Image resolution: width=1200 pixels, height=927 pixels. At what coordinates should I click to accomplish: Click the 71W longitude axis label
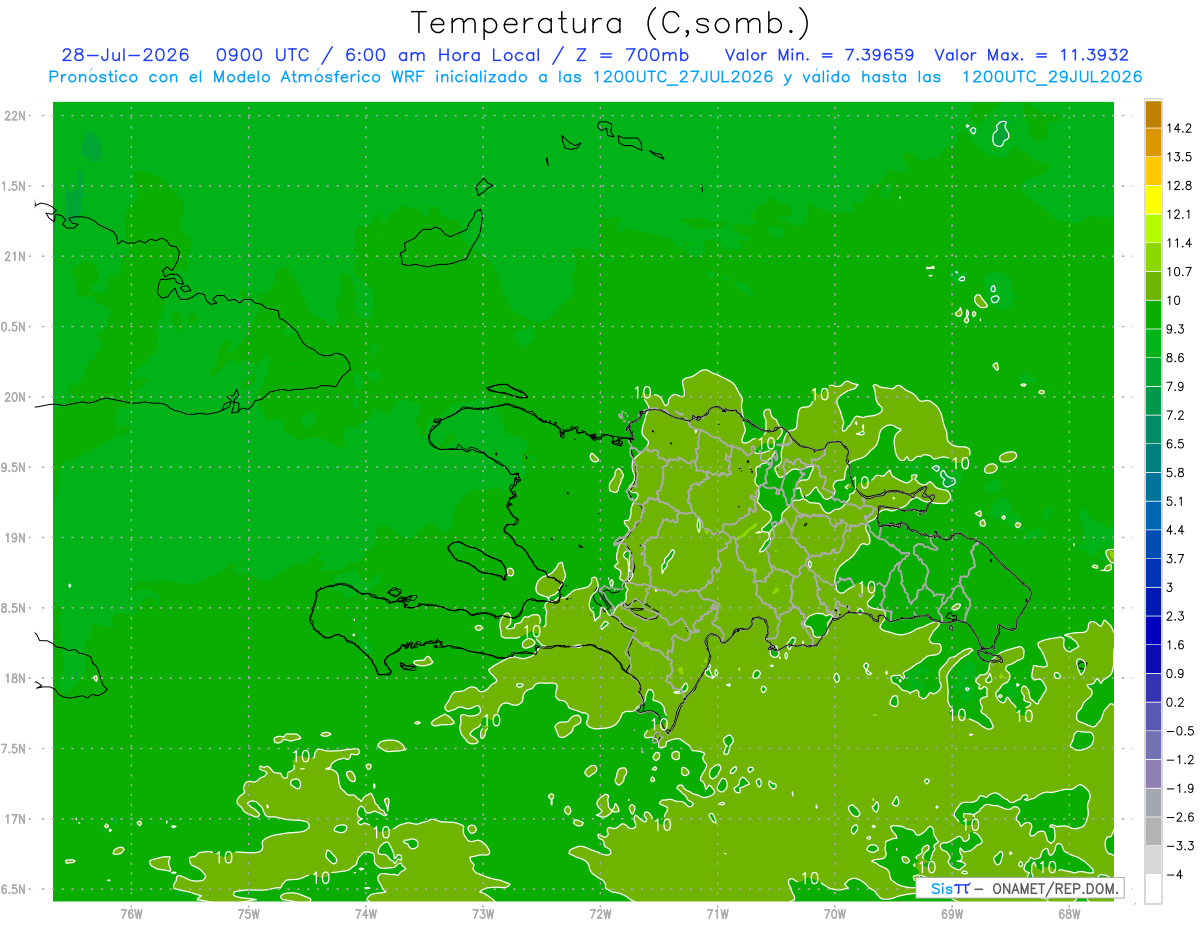(717, 913)
